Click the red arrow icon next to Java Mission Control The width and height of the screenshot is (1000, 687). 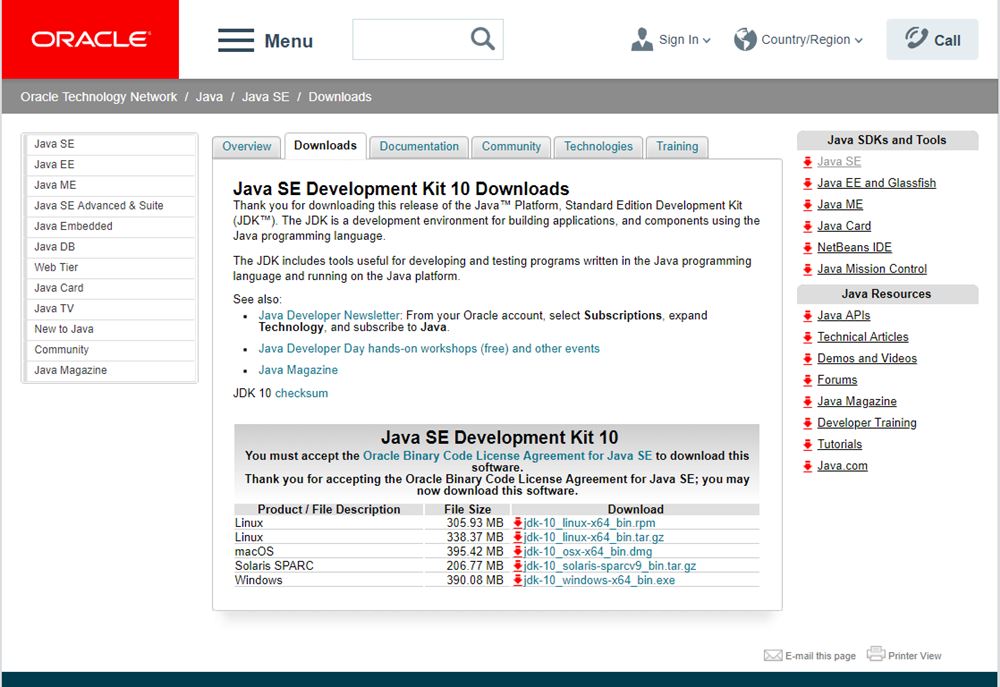click(x=807, y=269)
